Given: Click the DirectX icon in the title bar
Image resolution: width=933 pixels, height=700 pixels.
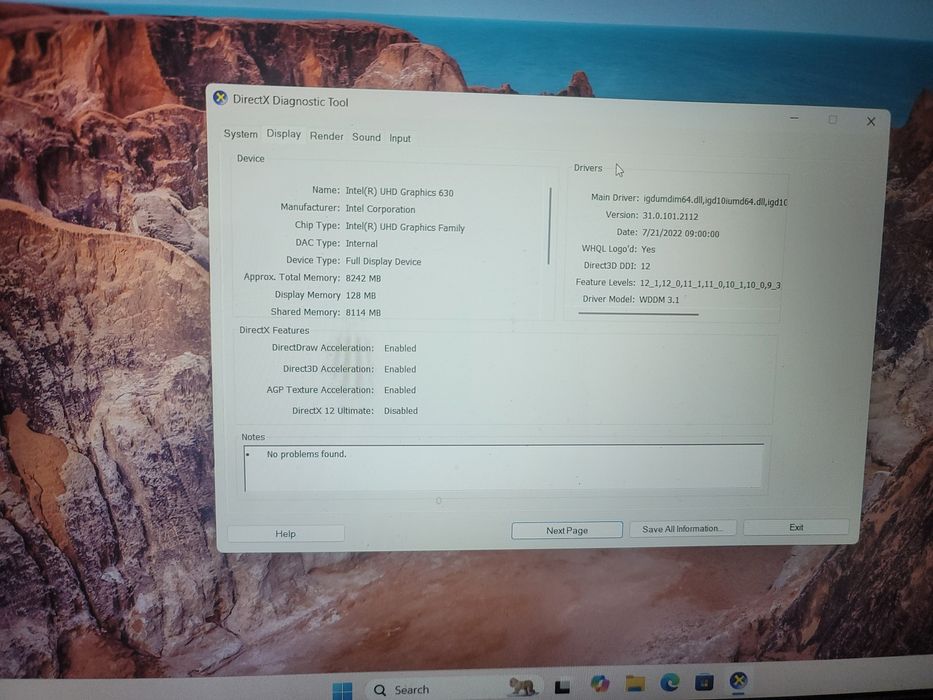Looking at the screenshot, I should (220, 98).
